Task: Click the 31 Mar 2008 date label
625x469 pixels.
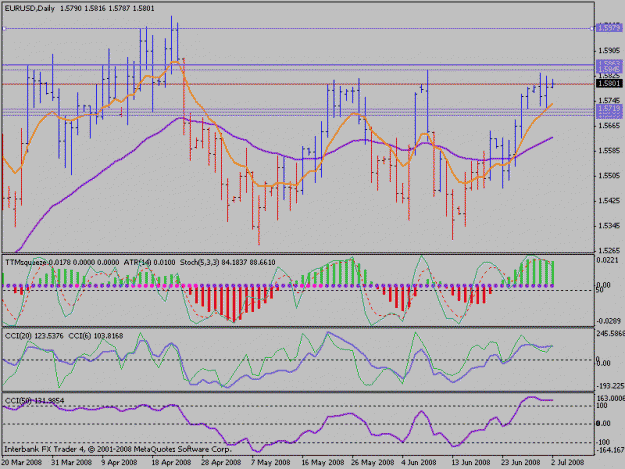Action: tap(71, 462)
